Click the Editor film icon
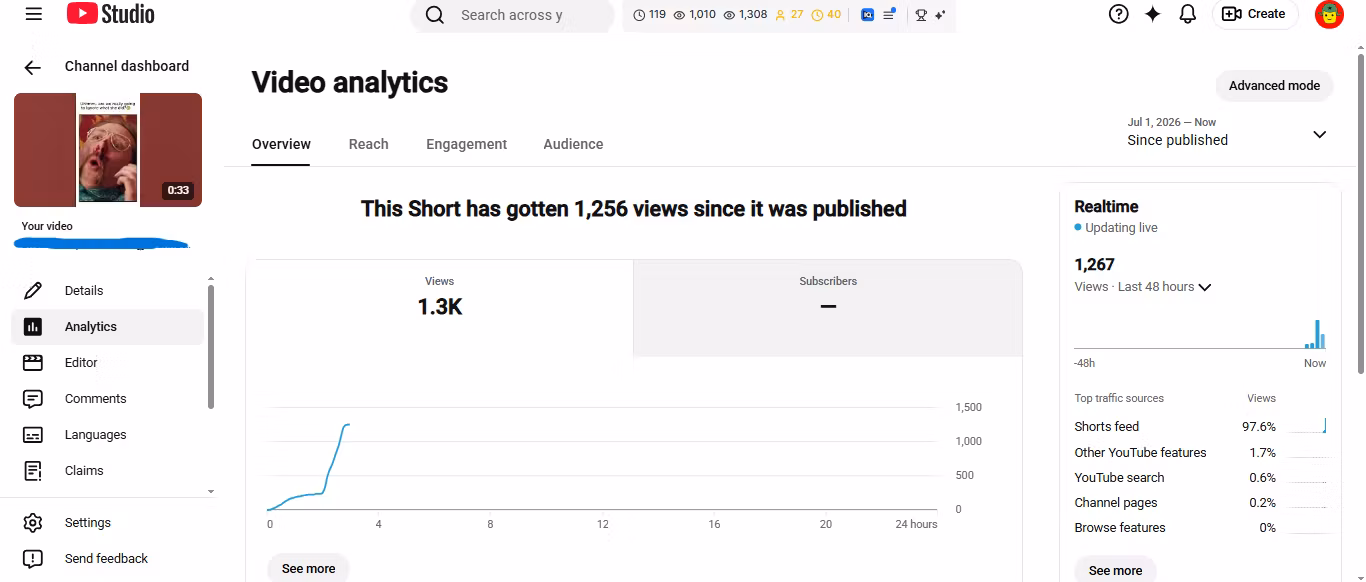 [x=33, y=363]
